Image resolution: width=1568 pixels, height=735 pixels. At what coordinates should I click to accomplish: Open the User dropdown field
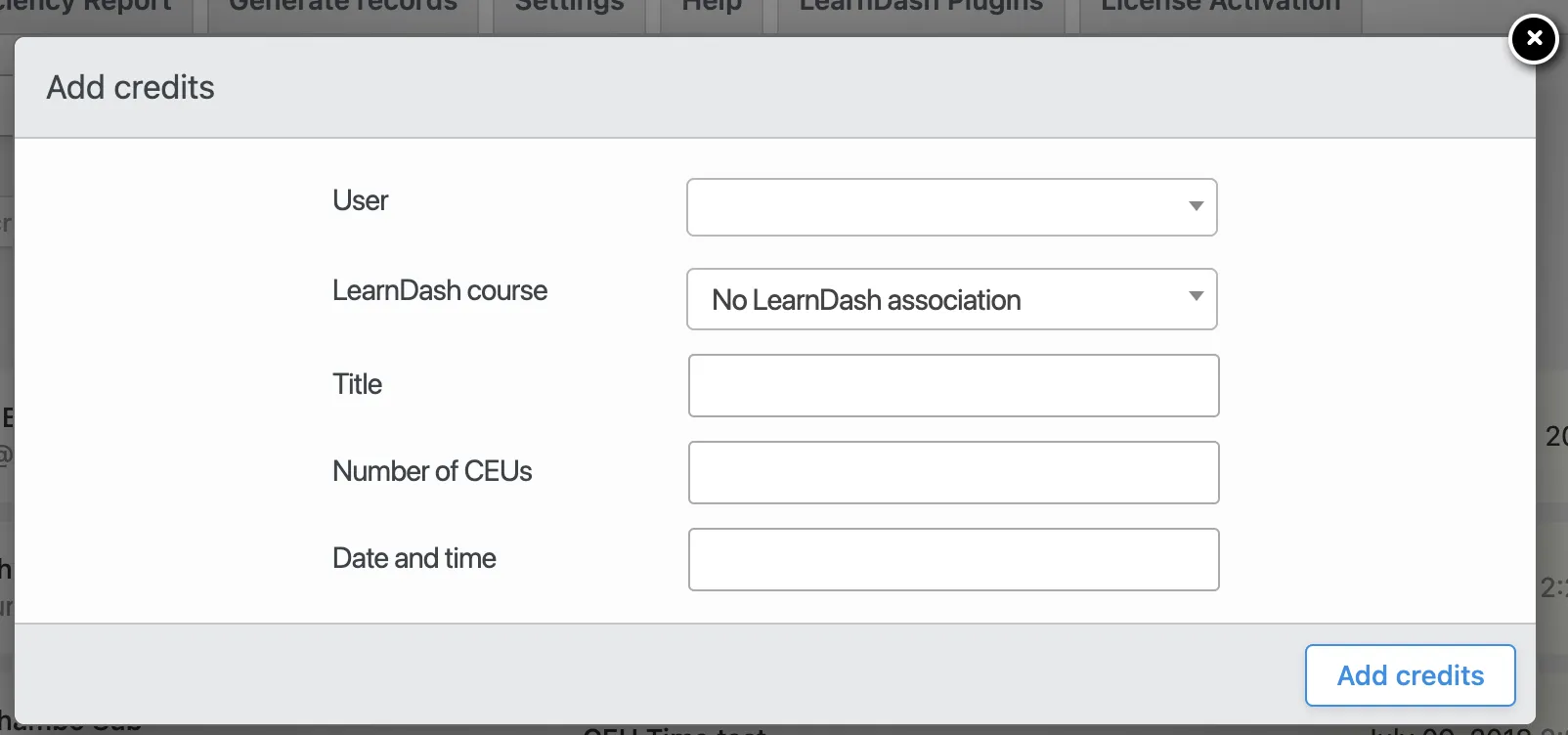(x=952, y=207)
